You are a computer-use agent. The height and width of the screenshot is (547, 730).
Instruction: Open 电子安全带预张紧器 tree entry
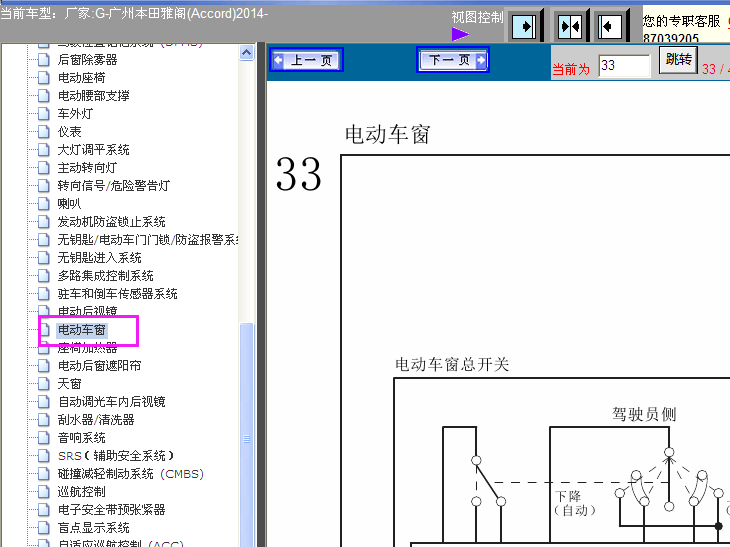coord(111,510)
